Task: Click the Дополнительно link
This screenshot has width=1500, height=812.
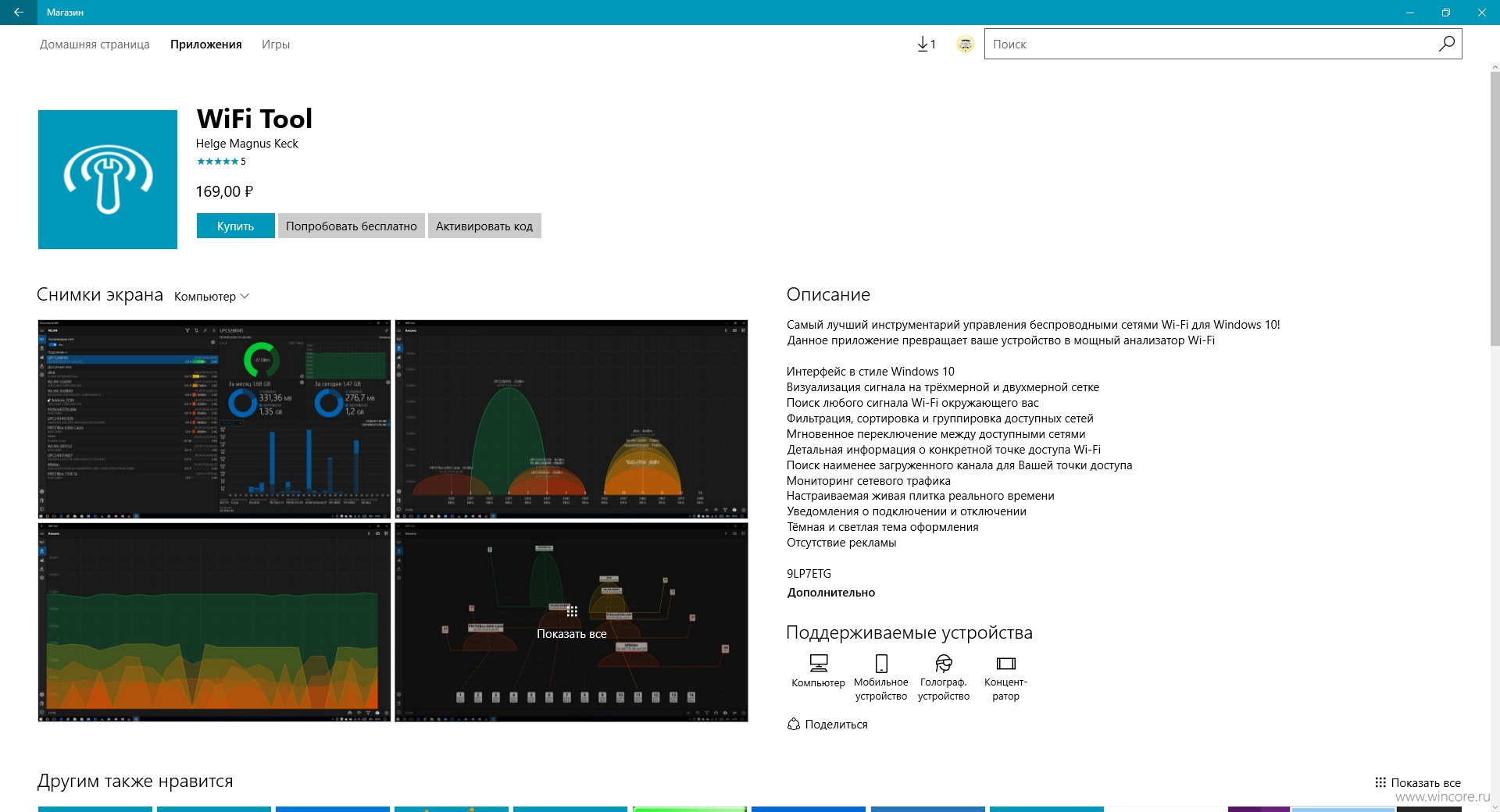Action: [x=830, y=593]
